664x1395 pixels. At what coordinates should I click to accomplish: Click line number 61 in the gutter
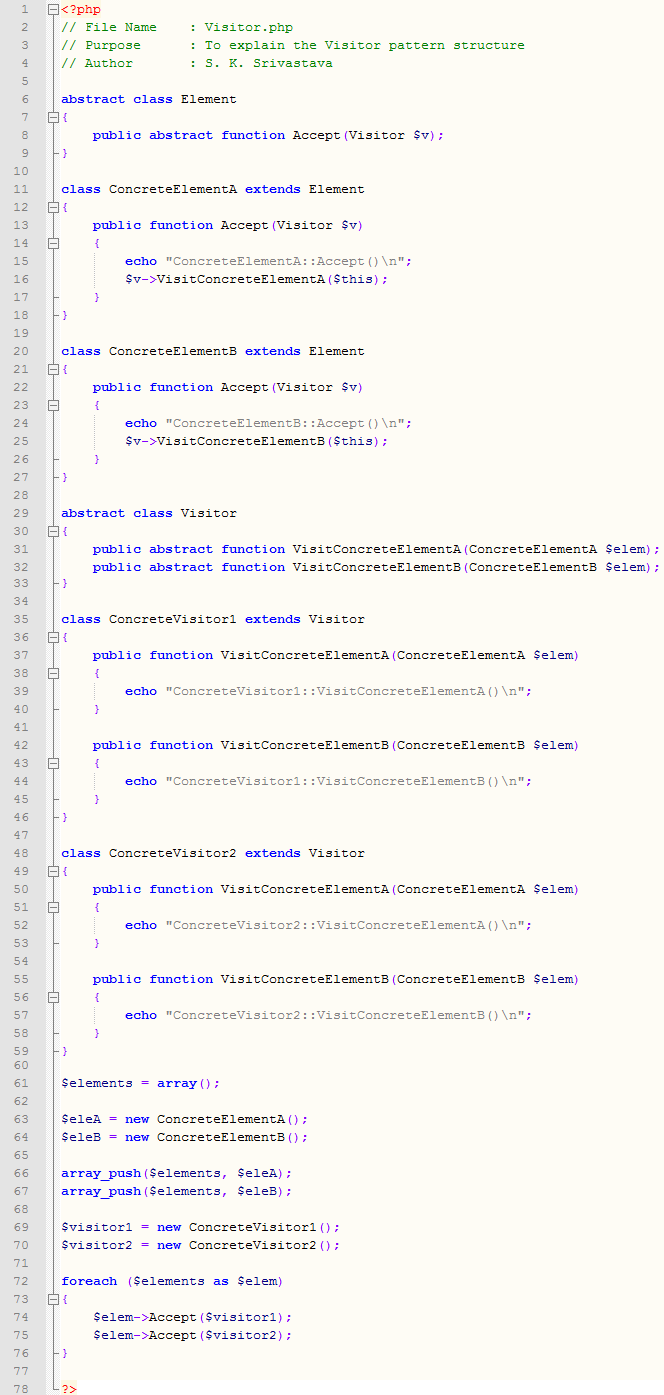click(x=22, y=1083)
